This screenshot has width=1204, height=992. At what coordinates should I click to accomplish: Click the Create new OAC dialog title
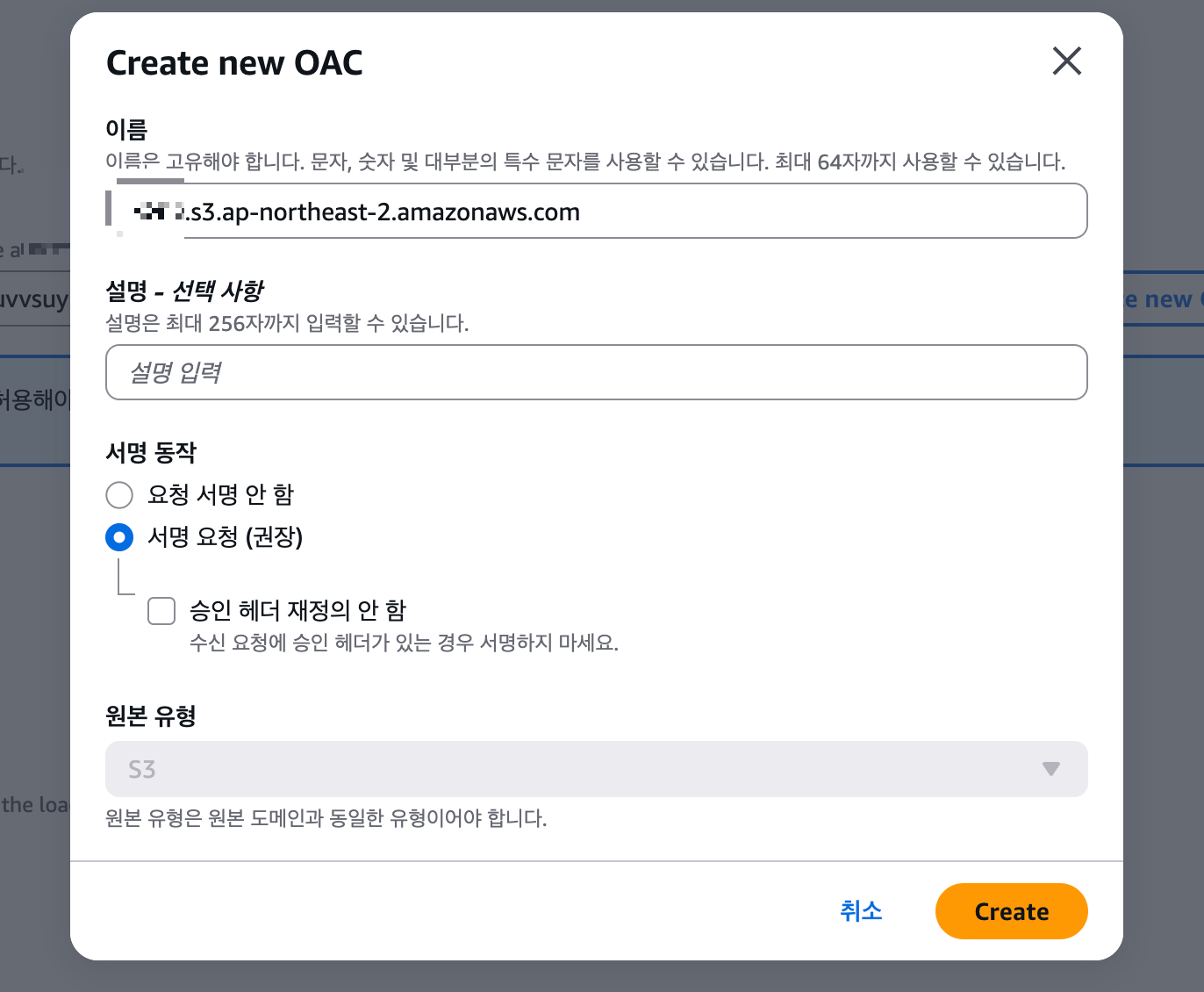(x=234, y=63)
